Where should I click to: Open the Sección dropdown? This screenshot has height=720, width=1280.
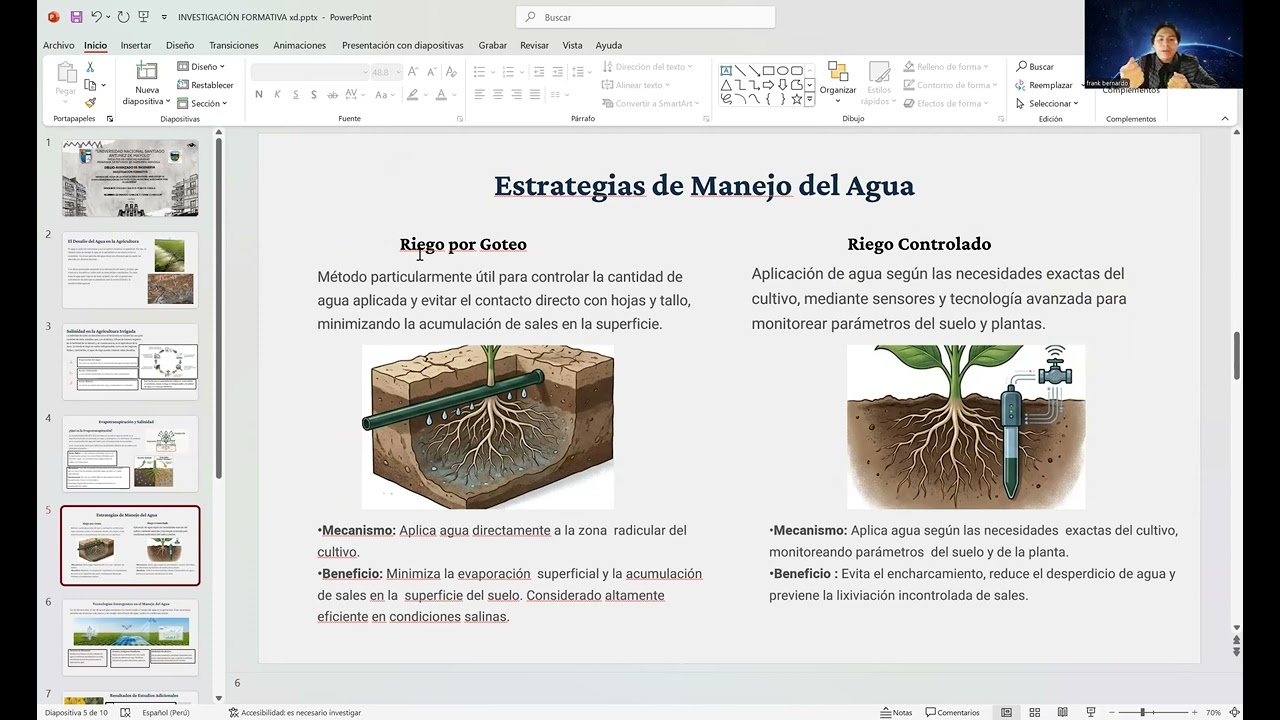(x=203, y=103)
